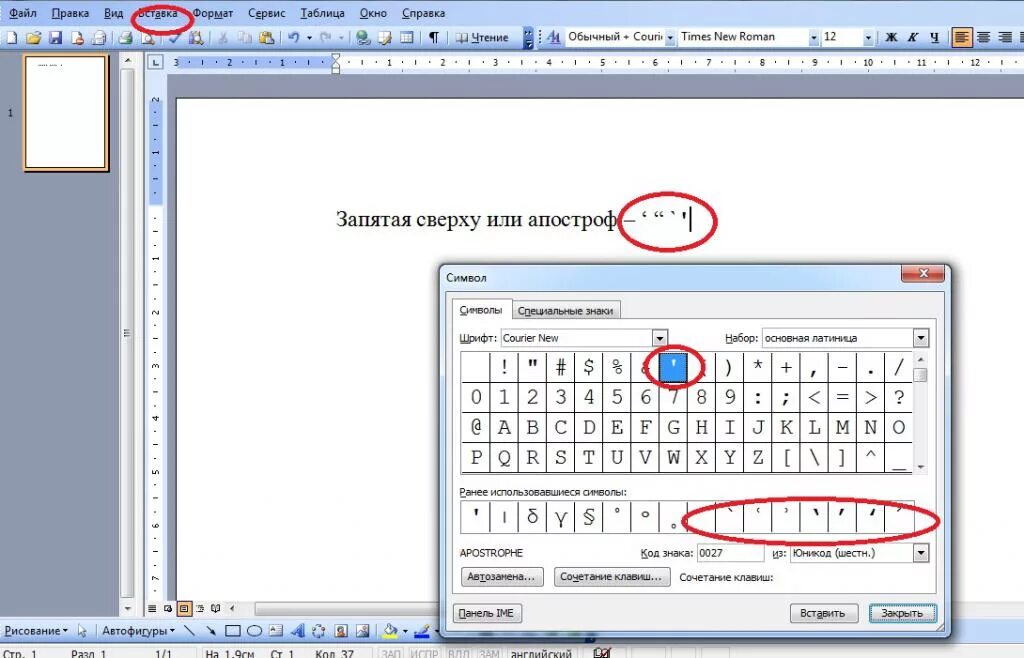Select the 'Символы' tab
The height and width of the screenshot is (658, 1024).
coord(481,310)
